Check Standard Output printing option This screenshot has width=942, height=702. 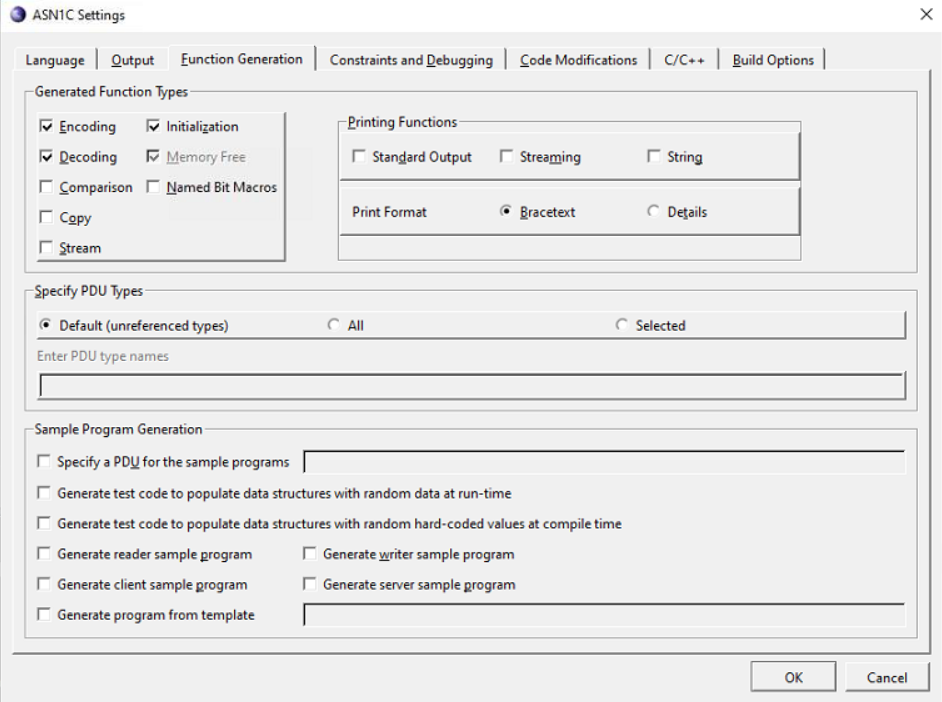(359, 157)
